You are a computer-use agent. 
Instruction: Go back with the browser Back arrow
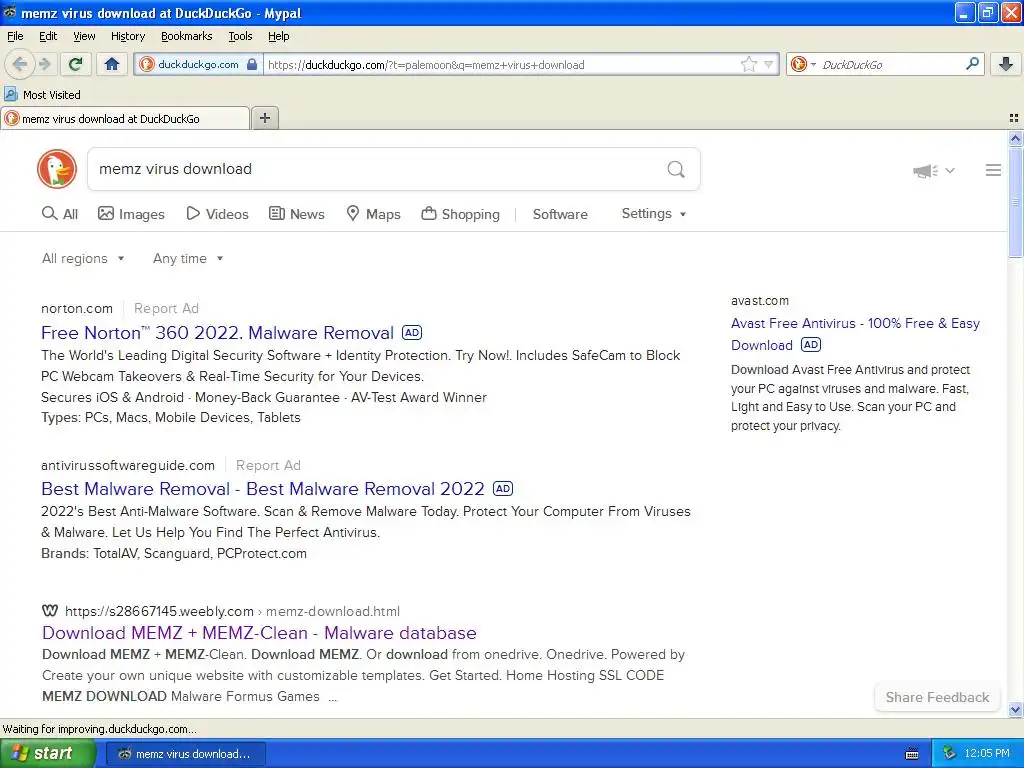[20, 64]
